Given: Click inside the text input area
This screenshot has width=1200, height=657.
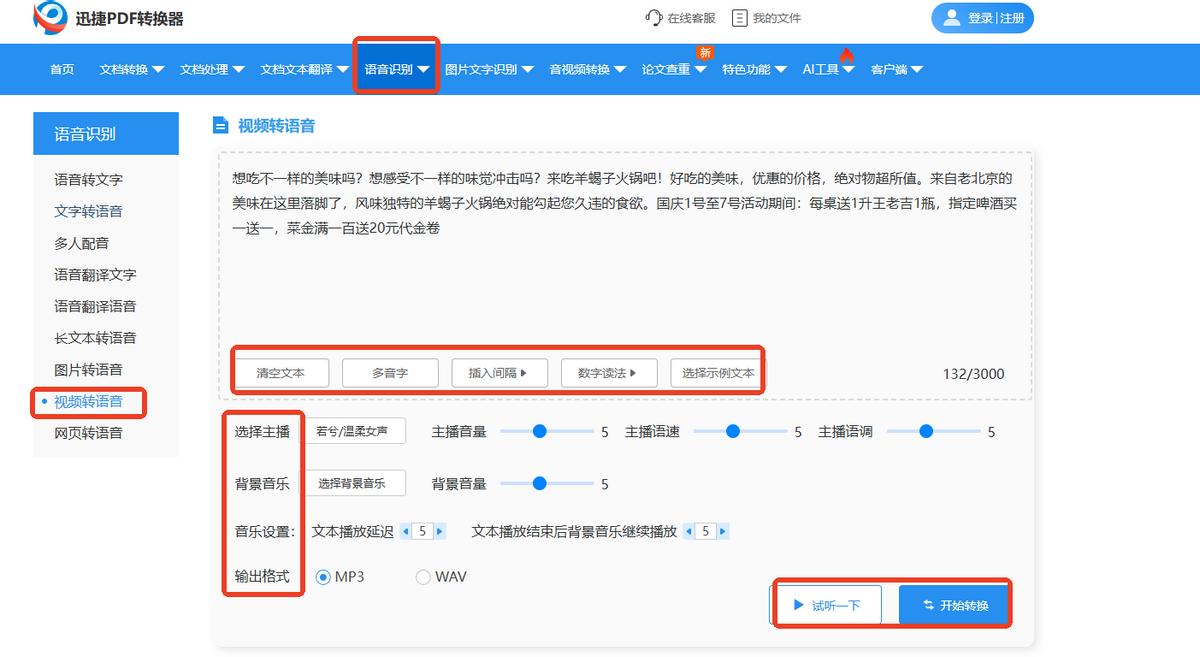Looking at the screenshot, I should coord(625,280).
